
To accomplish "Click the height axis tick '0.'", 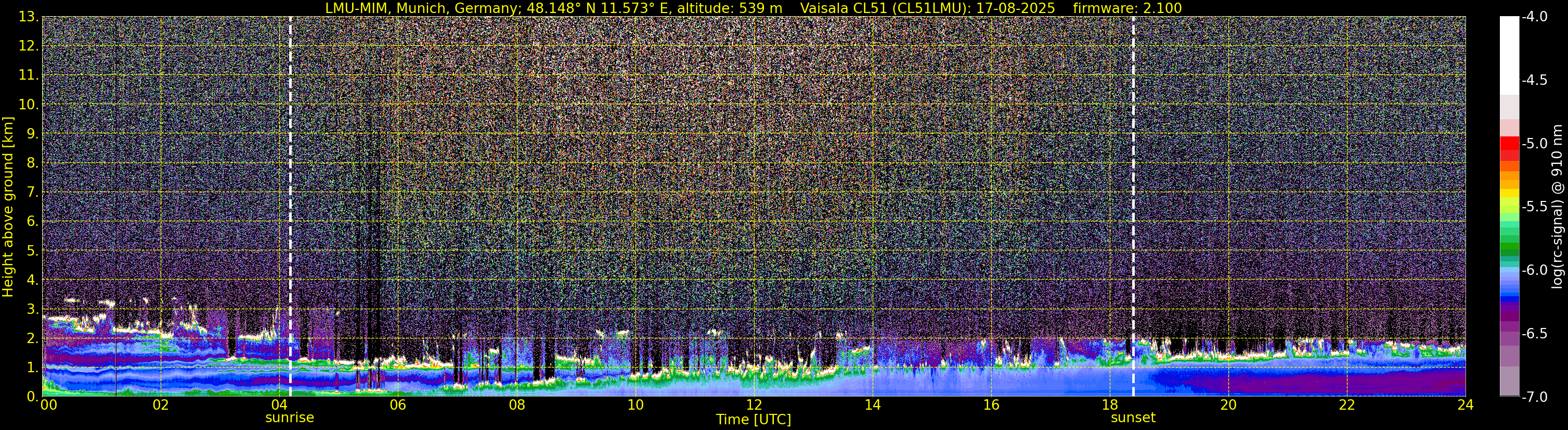I will 33,396.
